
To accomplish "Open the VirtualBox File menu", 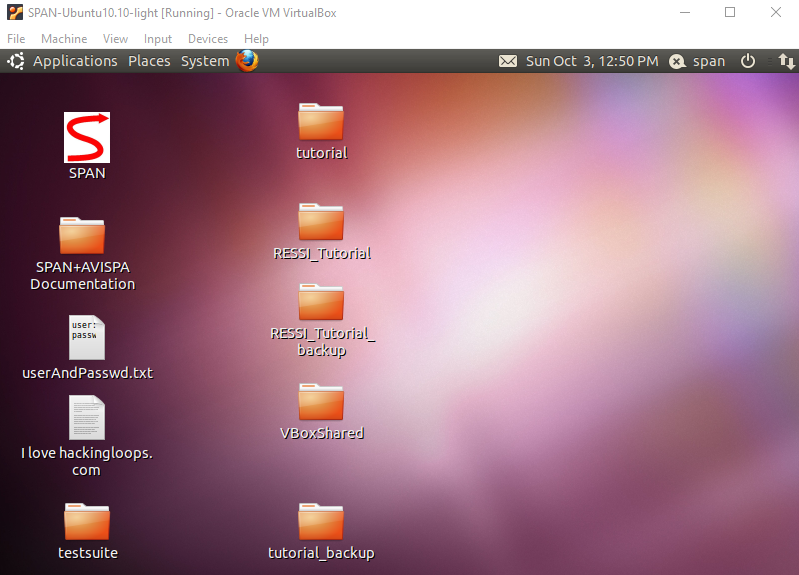I will coord(16,39).
